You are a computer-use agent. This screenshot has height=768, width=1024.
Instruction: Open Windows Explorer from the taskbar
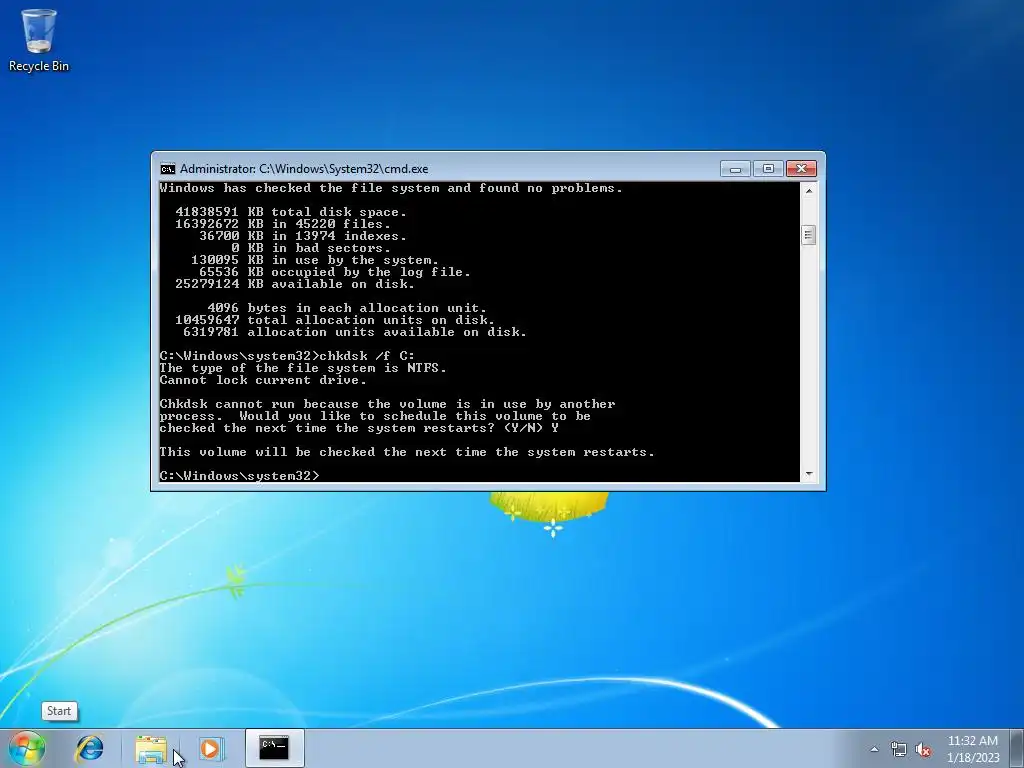(x=152, y=748)
